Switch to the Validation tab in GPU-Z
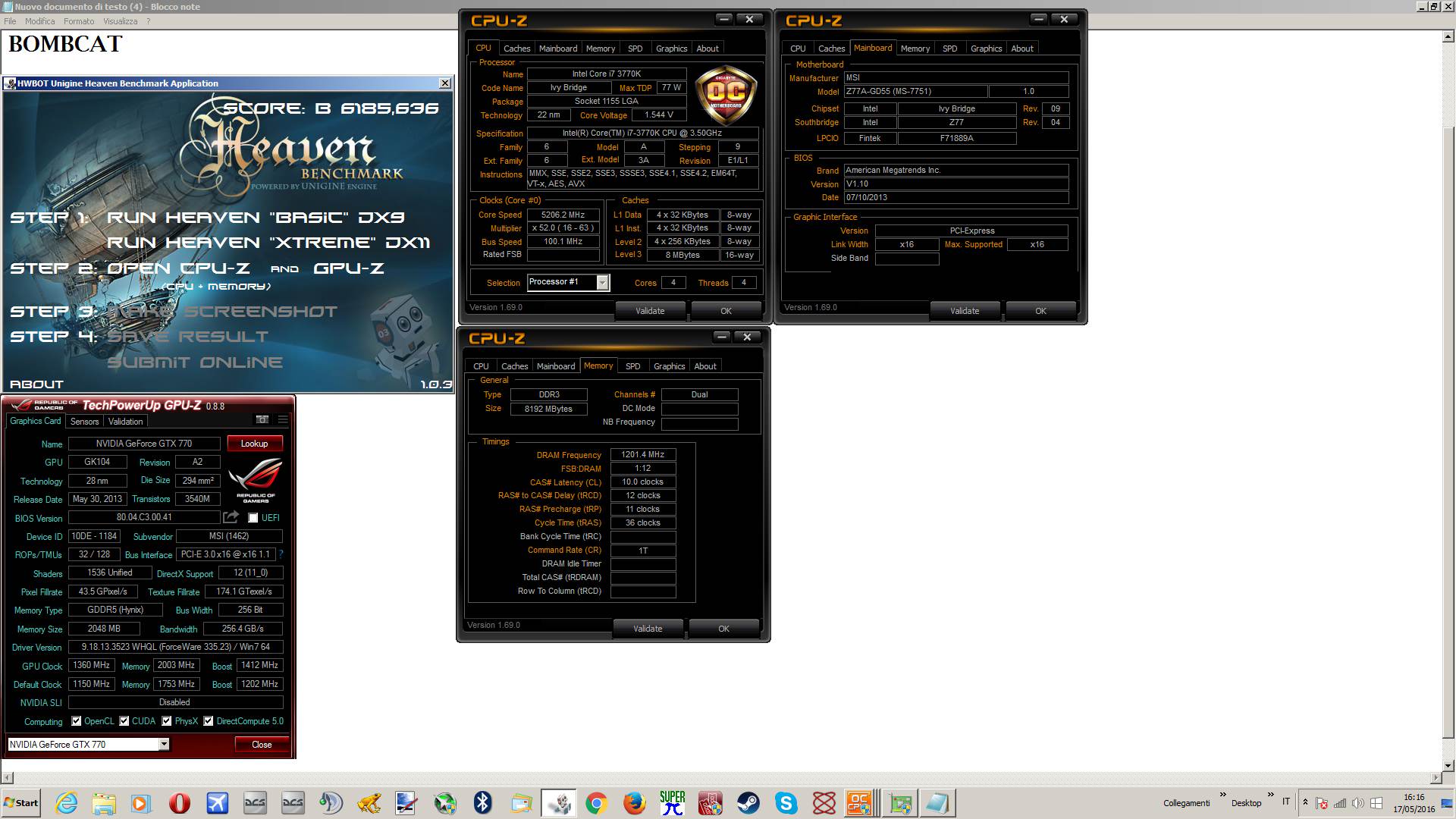 click(126, 422)
